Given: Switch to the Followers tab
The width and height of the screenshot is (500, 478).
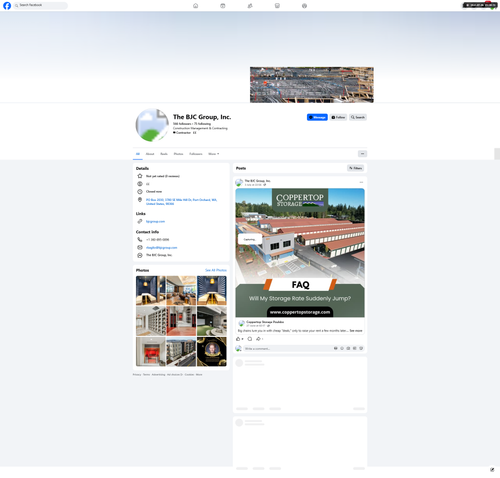Looking at the screenshot, I should (196, 154).
